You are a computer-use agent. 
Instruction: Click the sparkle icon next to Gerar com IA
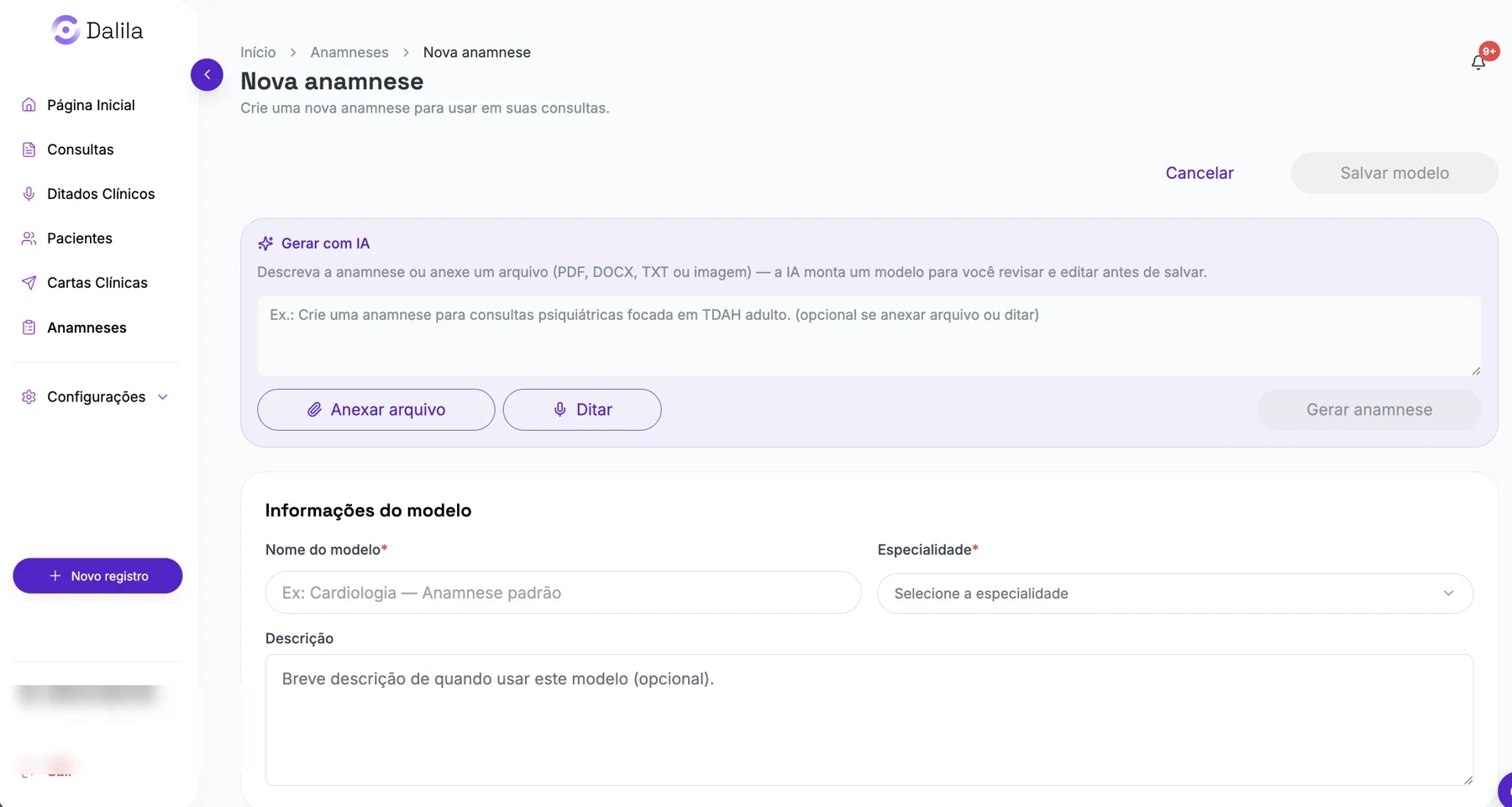coord(265,244)
